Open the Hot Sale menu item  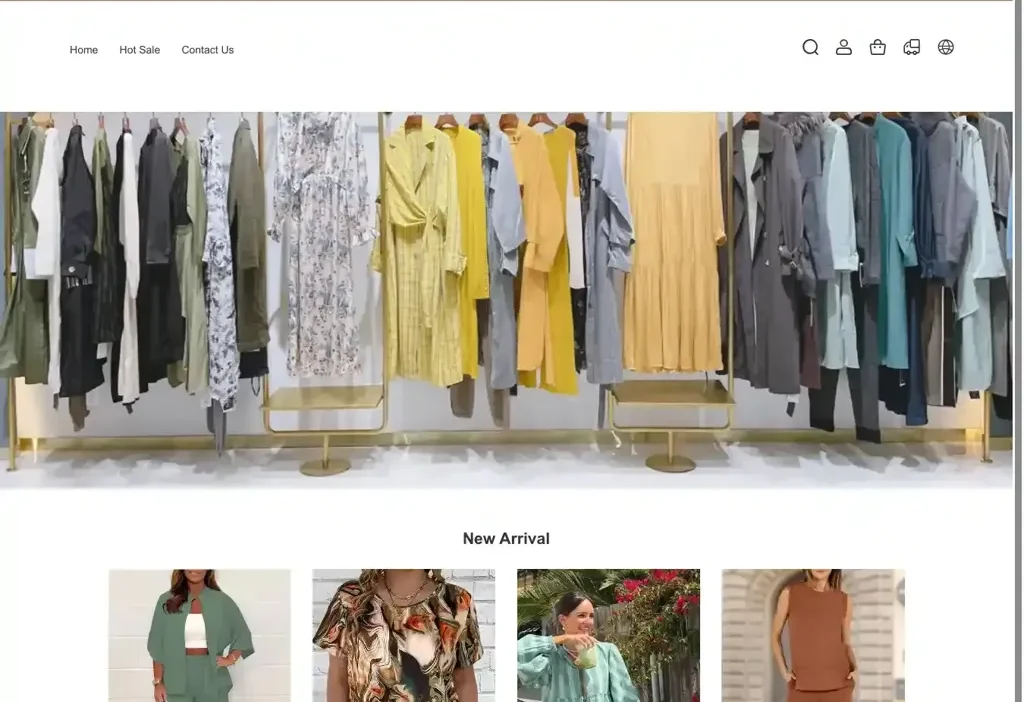coord(139,50)
